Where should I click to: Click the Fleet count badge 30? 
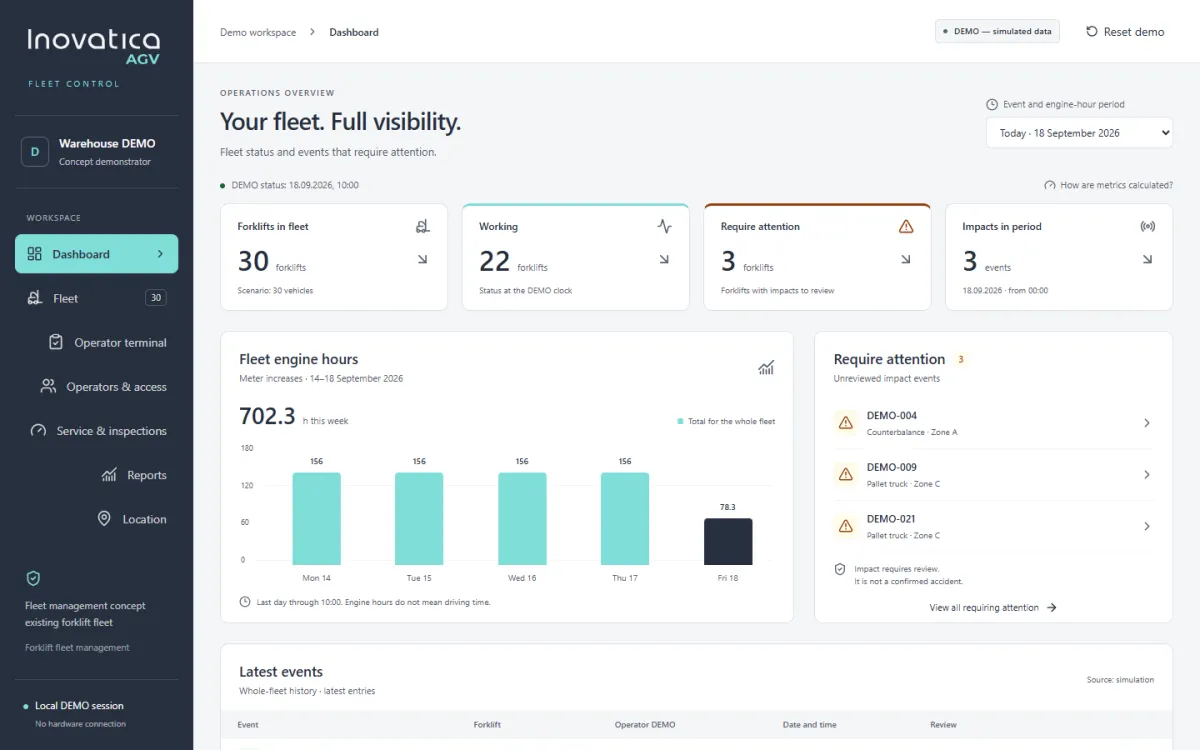155,298
